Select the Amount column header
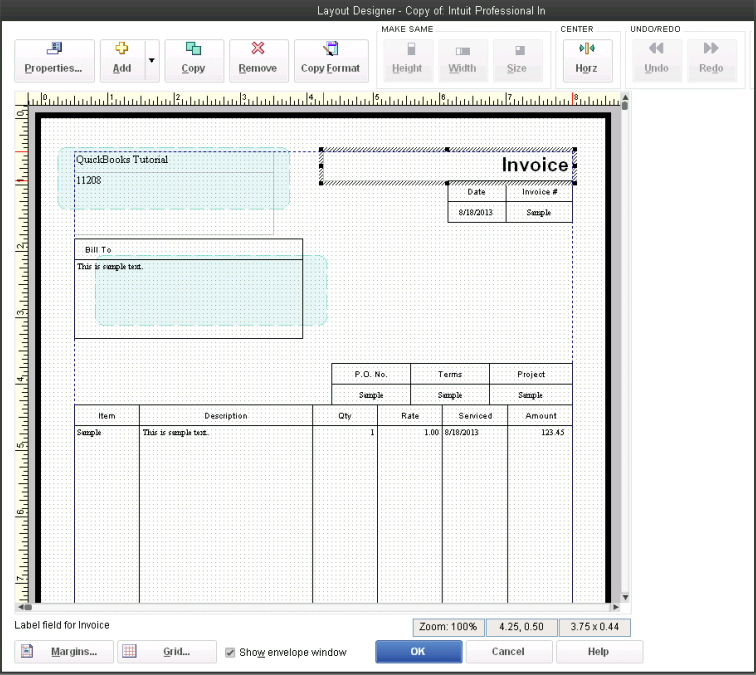 coord(540,416)
